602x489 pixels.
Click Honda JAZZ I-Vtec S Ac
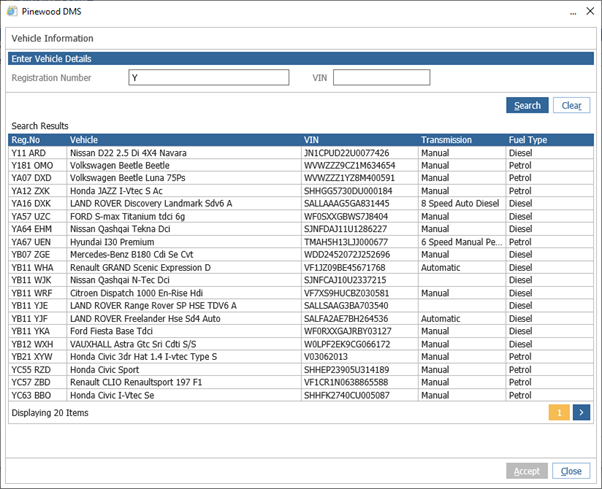(x=116, y=191)
